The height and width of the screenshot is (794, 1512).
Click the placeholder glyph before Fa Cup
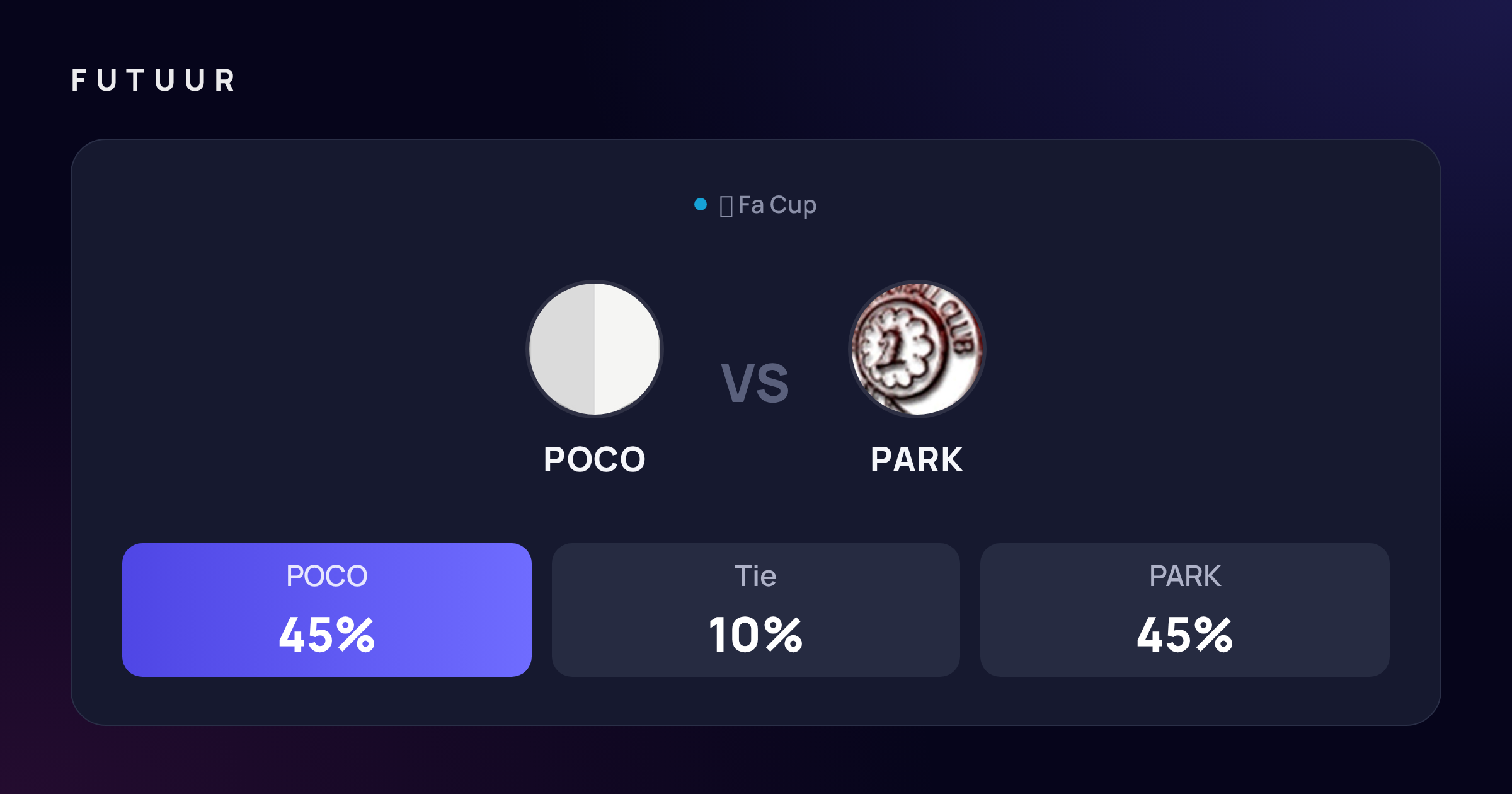click(726, 206)
